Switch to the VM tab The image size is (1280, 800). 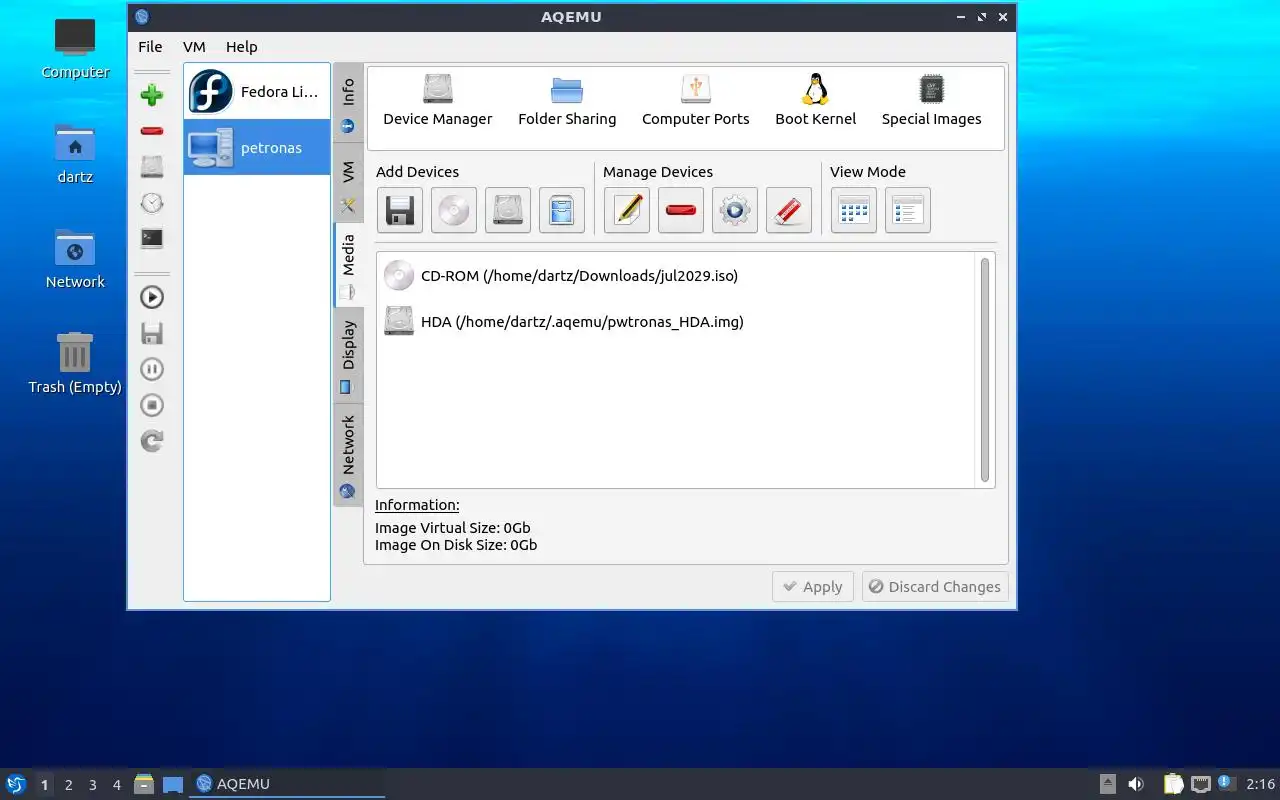[x=348, y=183]
